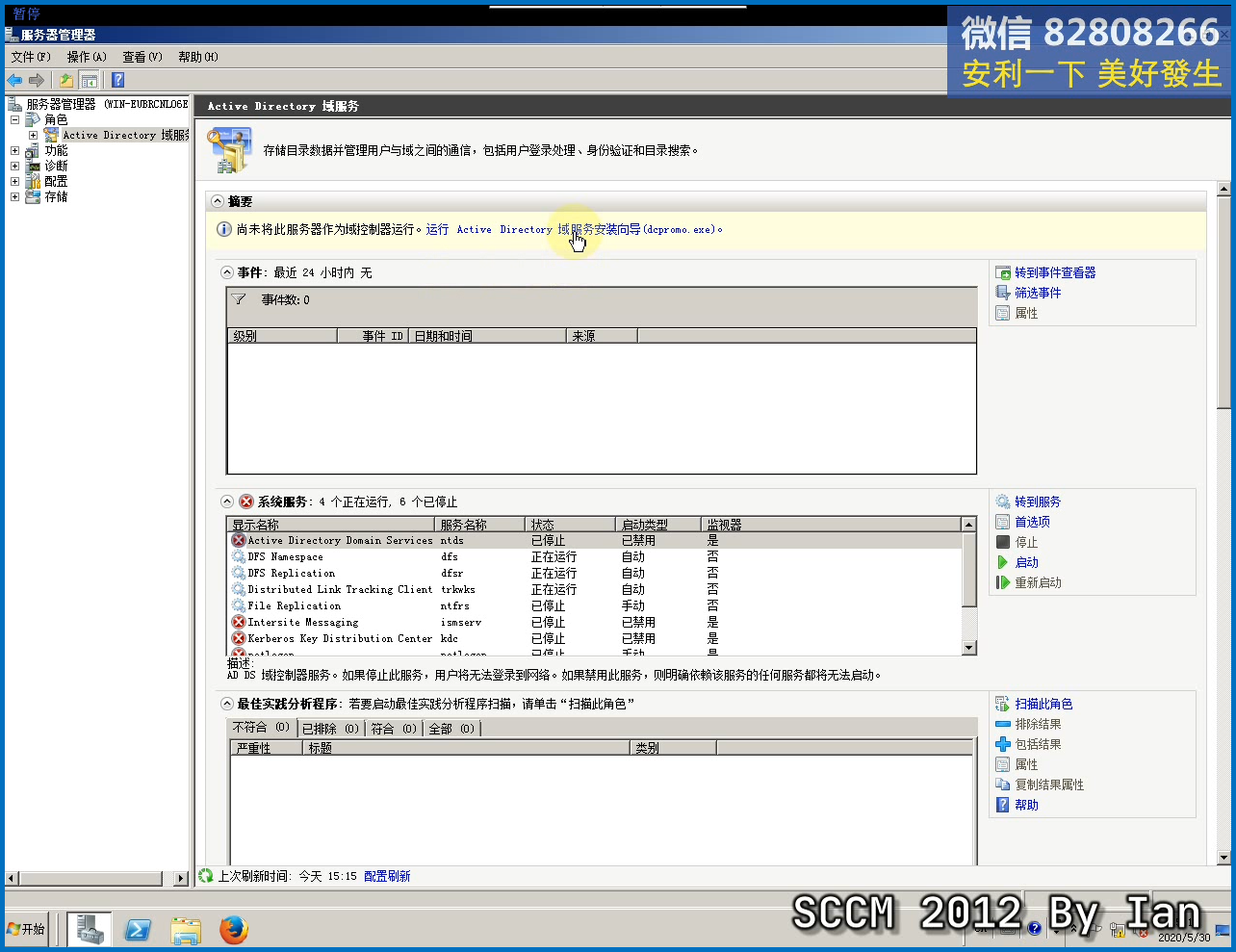Expand the 存储 tree node

pos(14,196)
